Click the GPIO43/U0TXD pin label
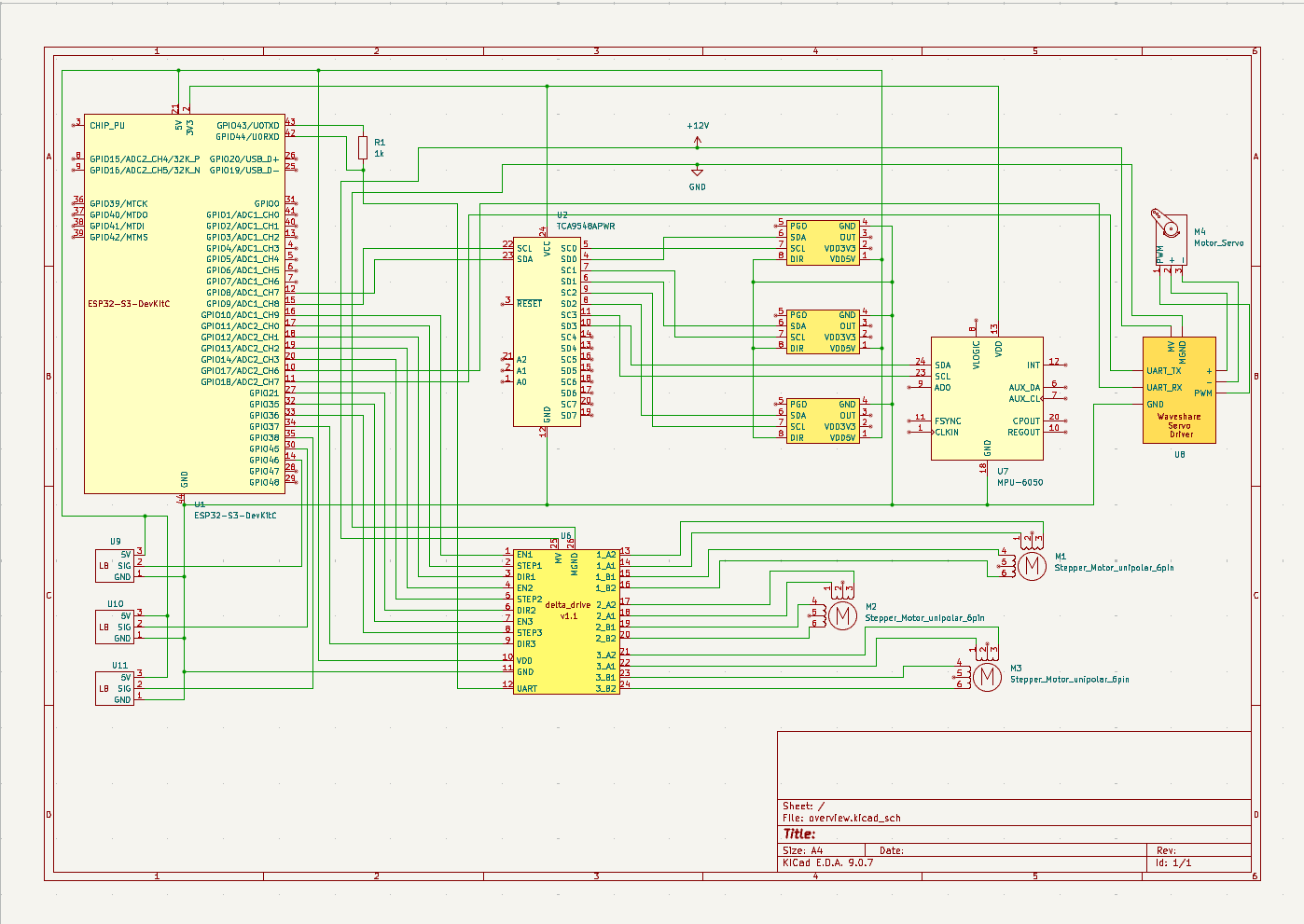The height and width of the screenshot is (924, 1304). (248, 126)
